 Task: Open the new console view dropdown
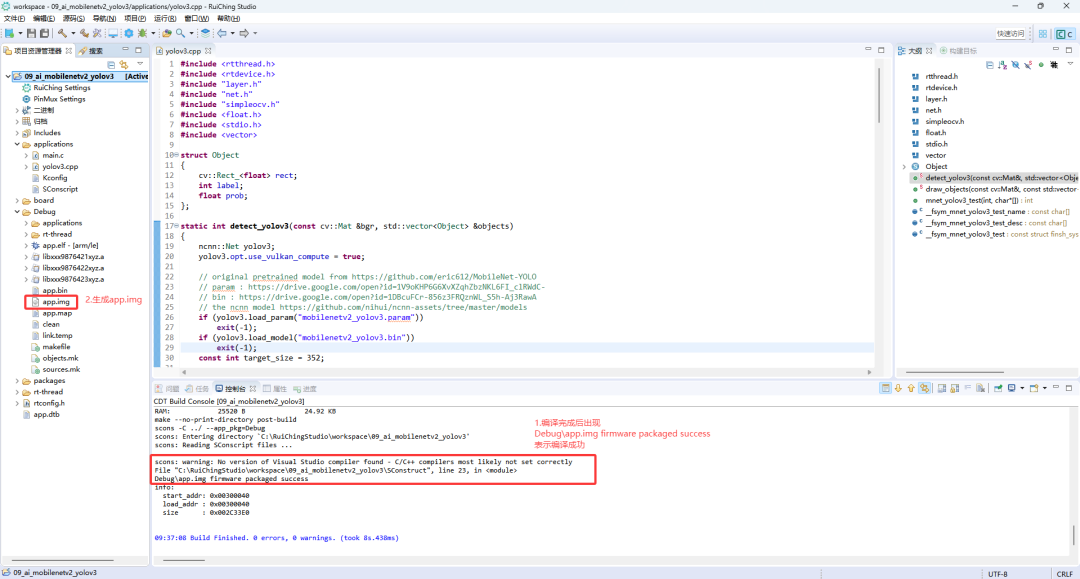tap(1044, 388)
